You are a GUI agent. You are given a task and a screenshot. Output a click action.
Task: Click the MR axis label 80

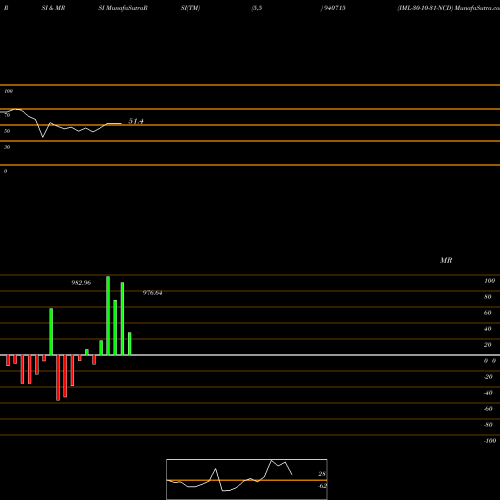488,297
